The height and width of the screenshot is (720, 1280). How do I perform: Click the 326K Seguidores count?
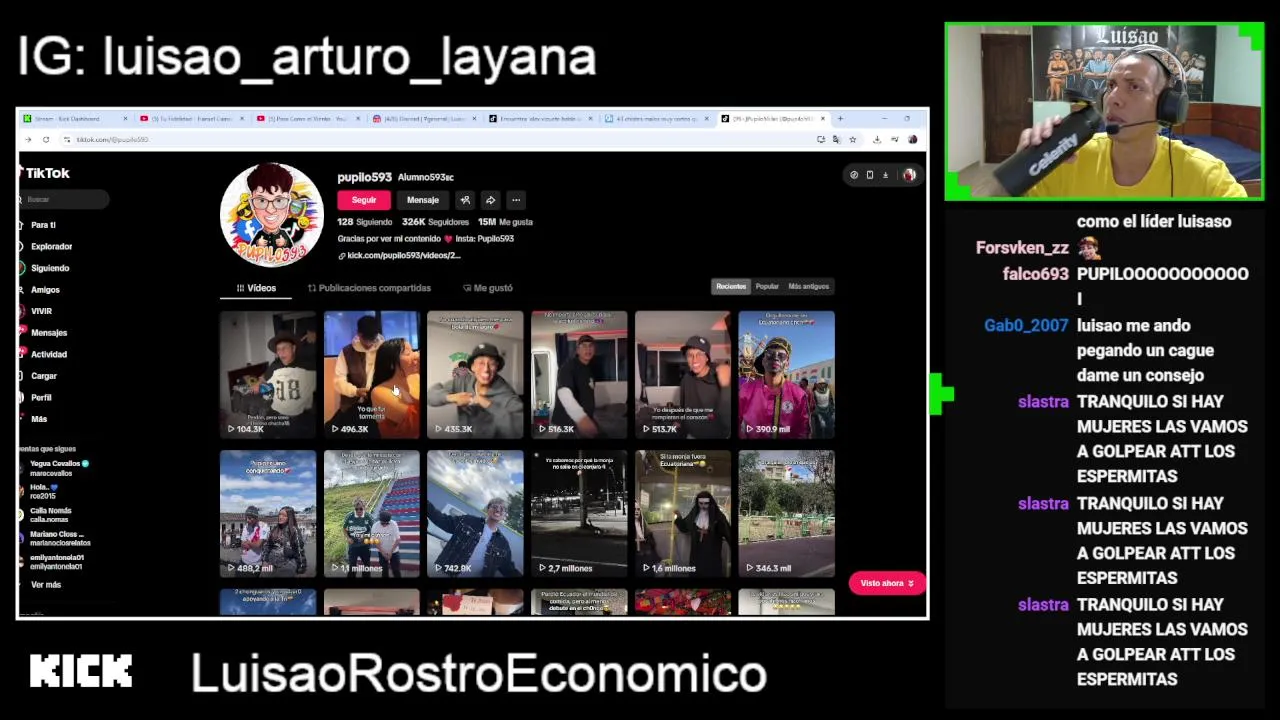tap(435, 222)
